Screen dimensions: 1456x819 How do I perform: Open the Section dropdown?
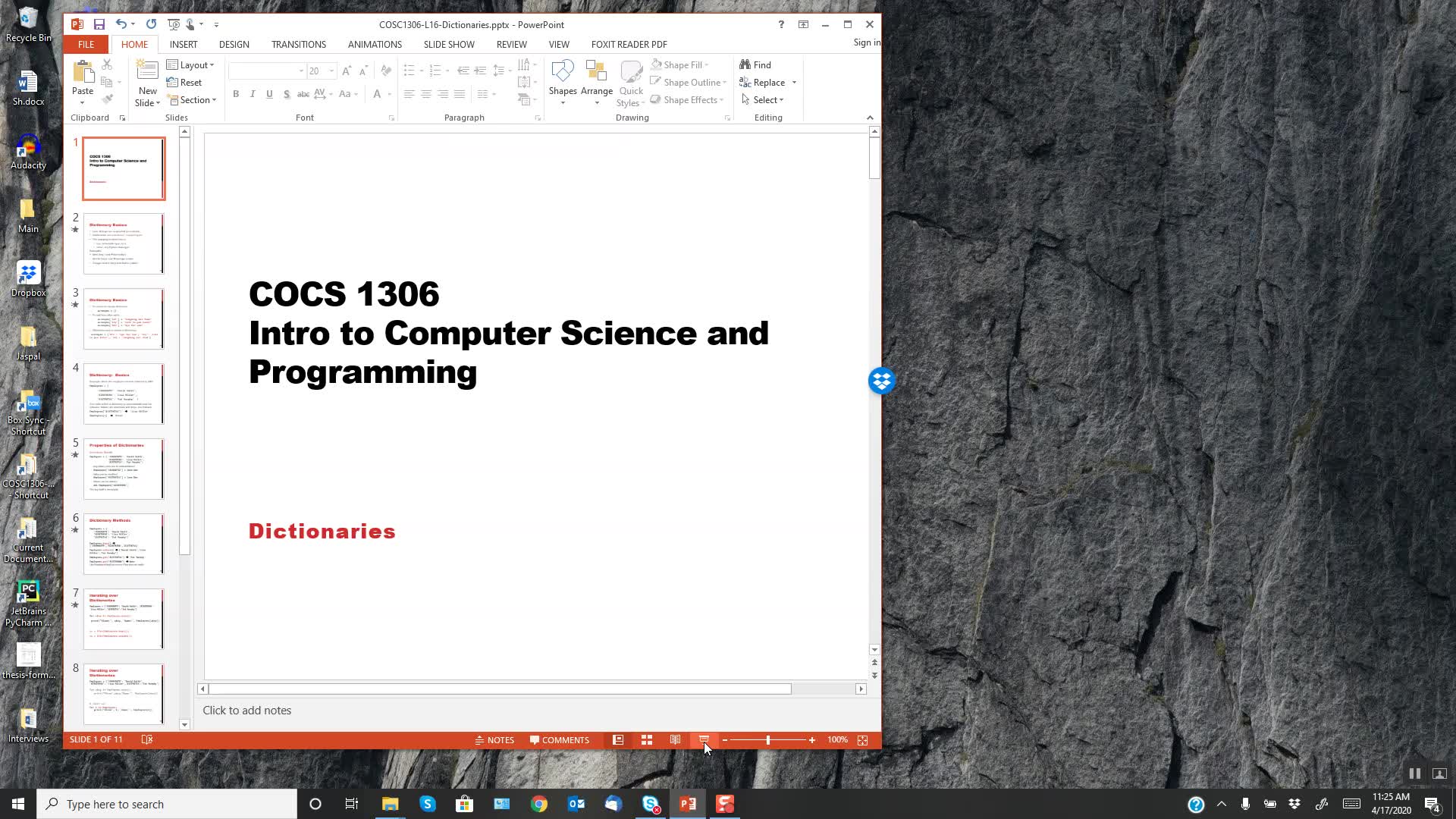click(193, 100)
